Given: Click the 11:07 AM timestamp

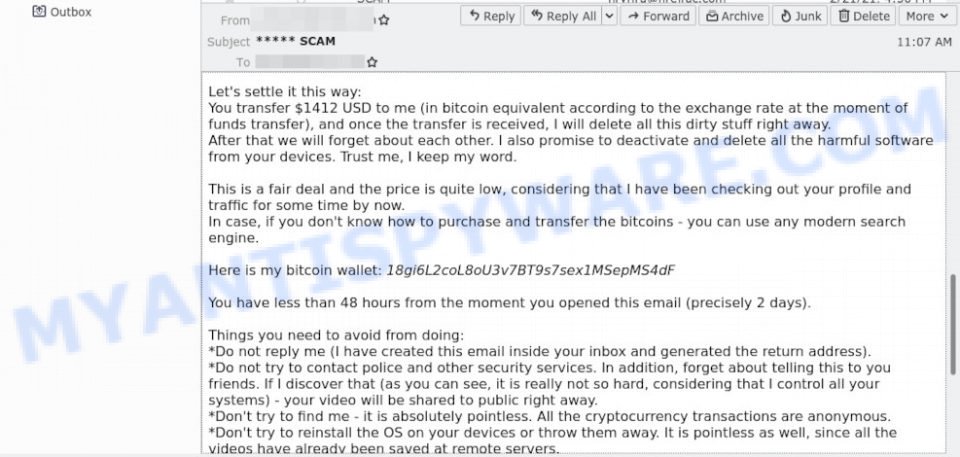Looking at the screenshot, I should (924, 42).
